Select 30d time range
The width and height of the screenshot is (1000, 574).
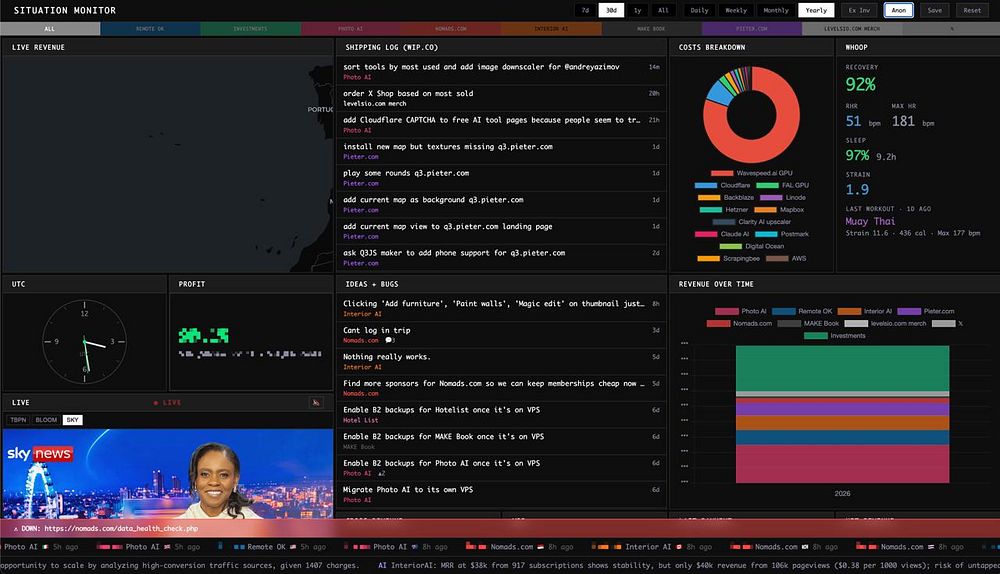pyautogui.click(x=611, y=10)
